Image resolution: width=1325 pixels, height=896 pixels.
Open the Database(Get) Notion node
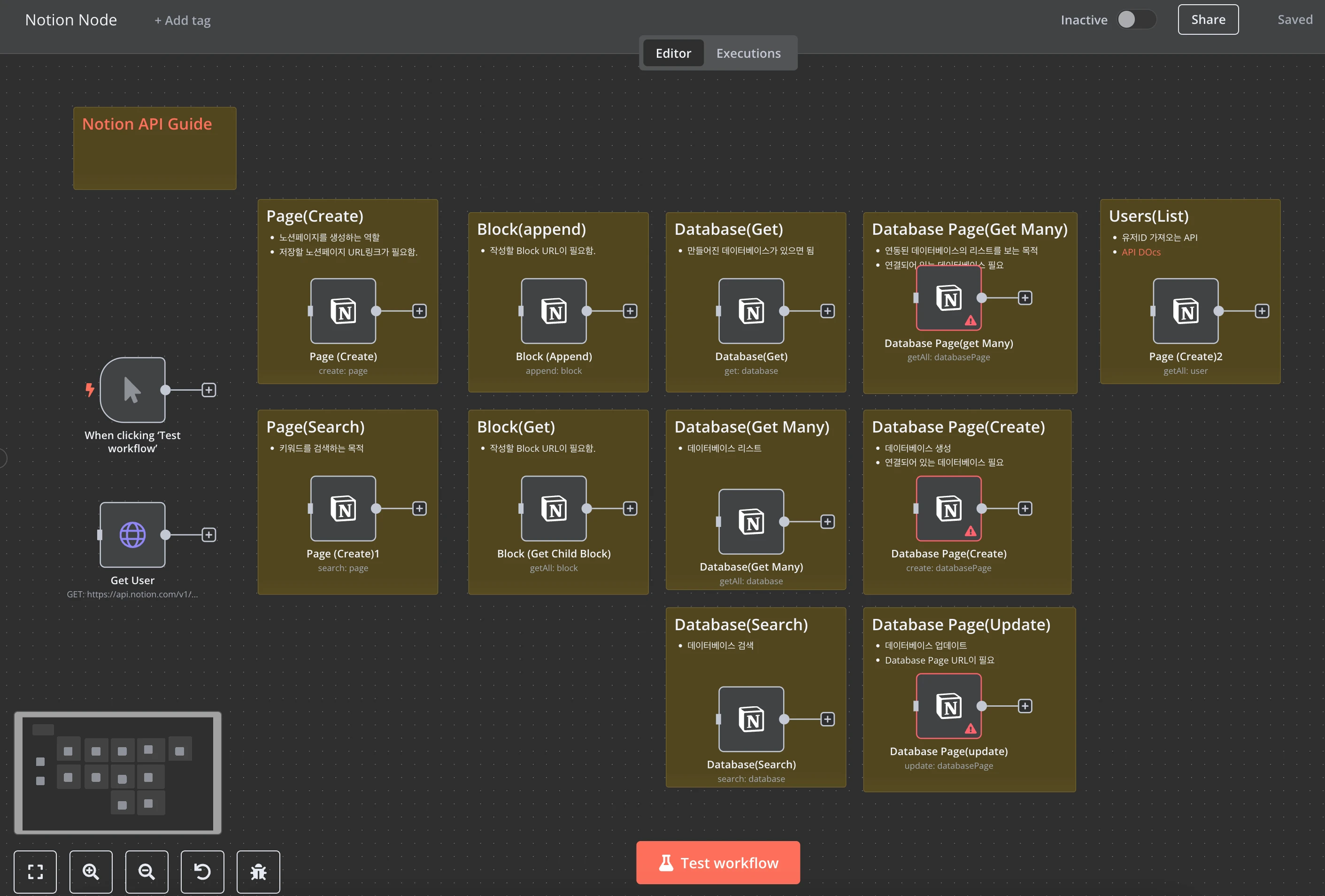[751, 311]
